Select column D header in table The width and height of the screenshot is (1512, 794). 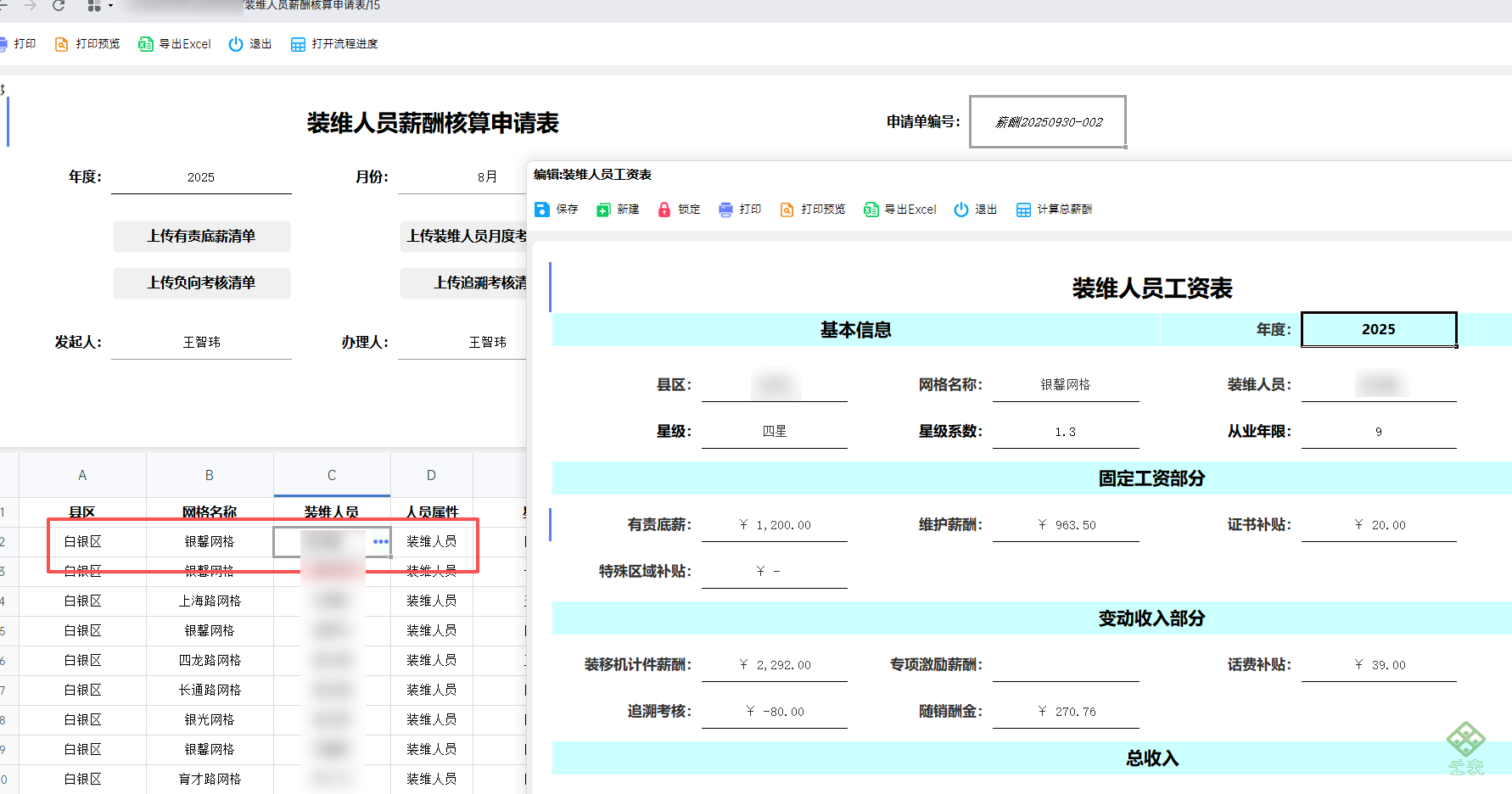[431, 475]
